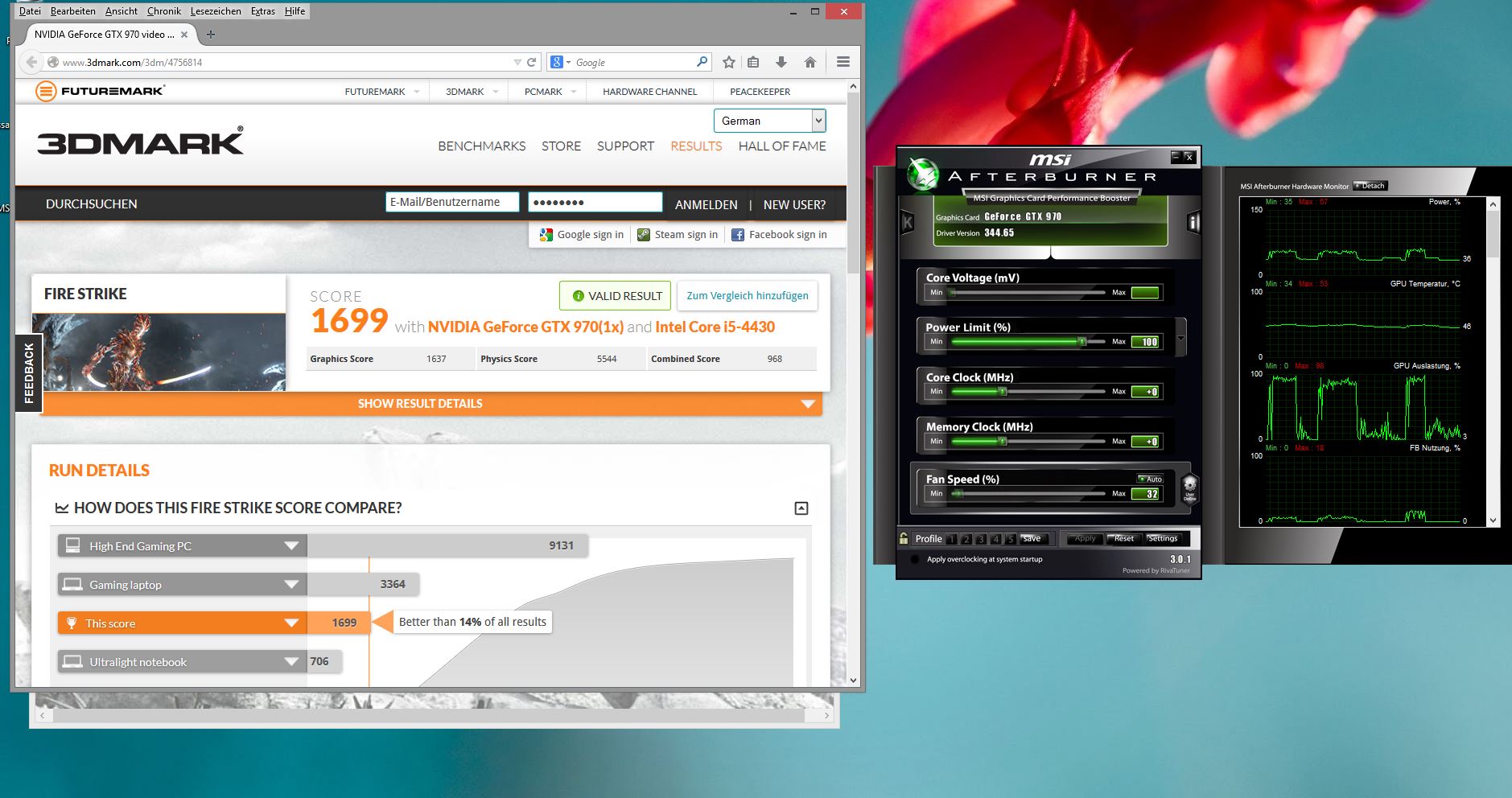Open the downloads arrow icon

781,62
